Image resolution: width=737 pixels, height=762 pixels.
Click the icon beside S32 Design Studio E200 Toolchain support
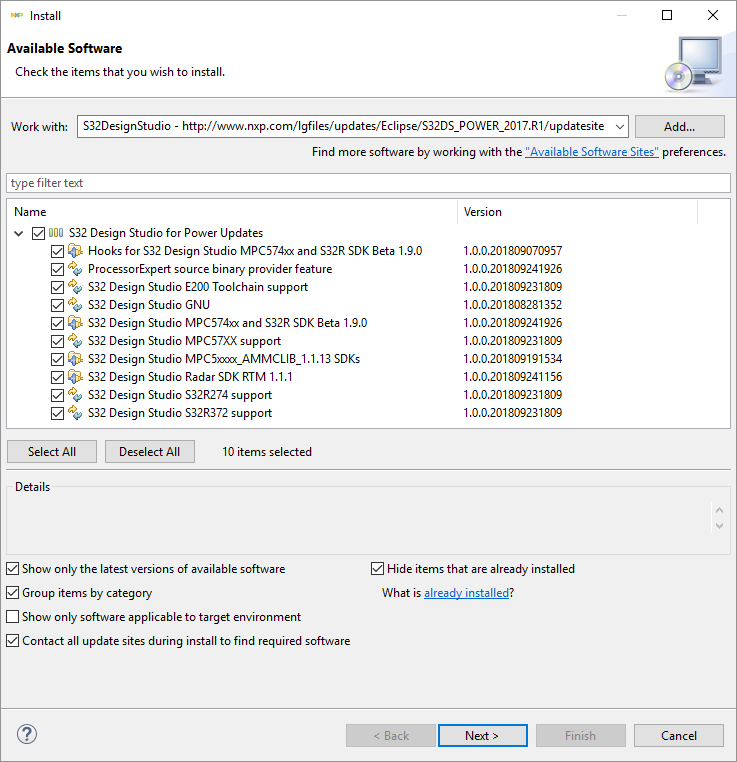click(x=75, y=287)
